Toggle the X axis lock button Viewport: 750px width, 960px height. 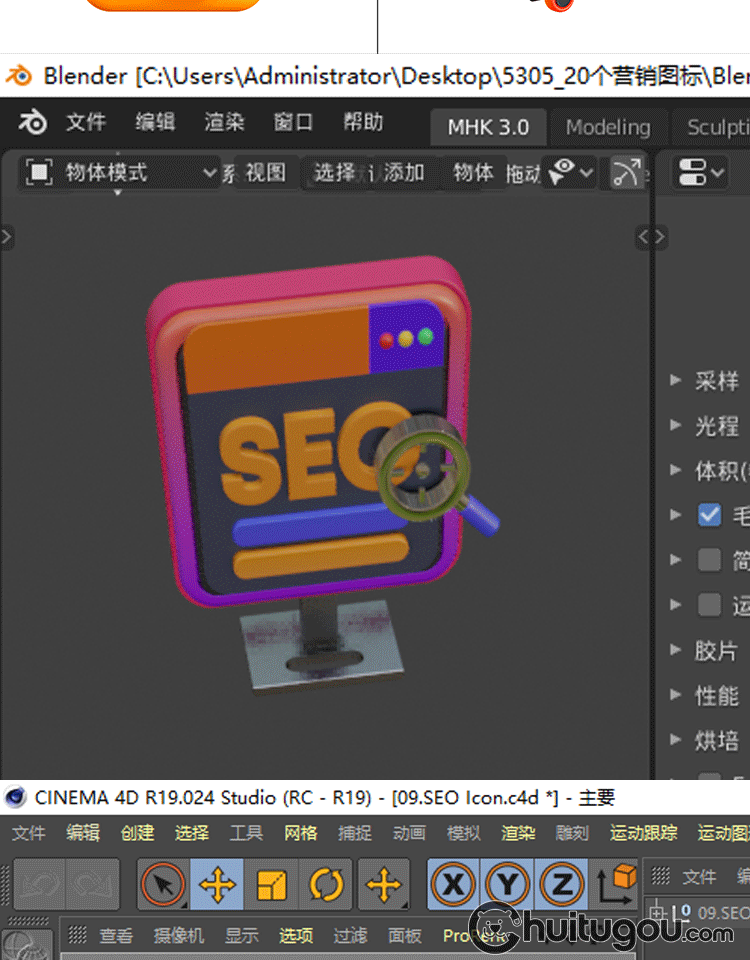coord(454,884)
